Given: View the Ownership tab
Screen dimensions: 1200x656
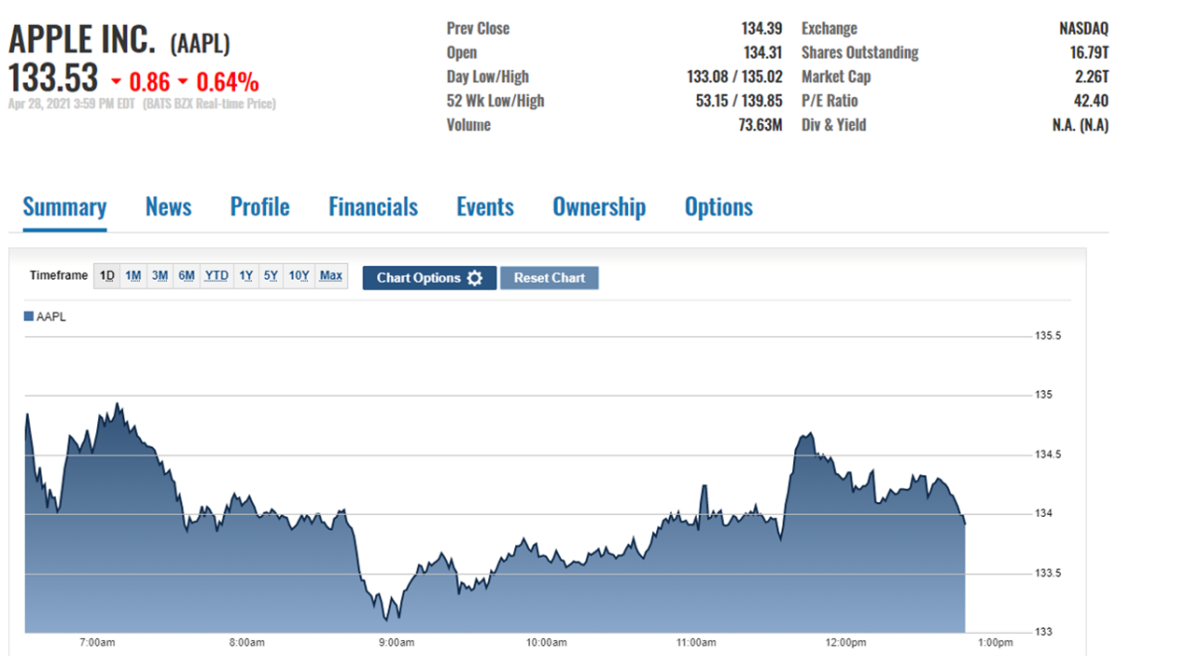Looking at the screenshot, I should pyautogui.click(x=599, y=207).
